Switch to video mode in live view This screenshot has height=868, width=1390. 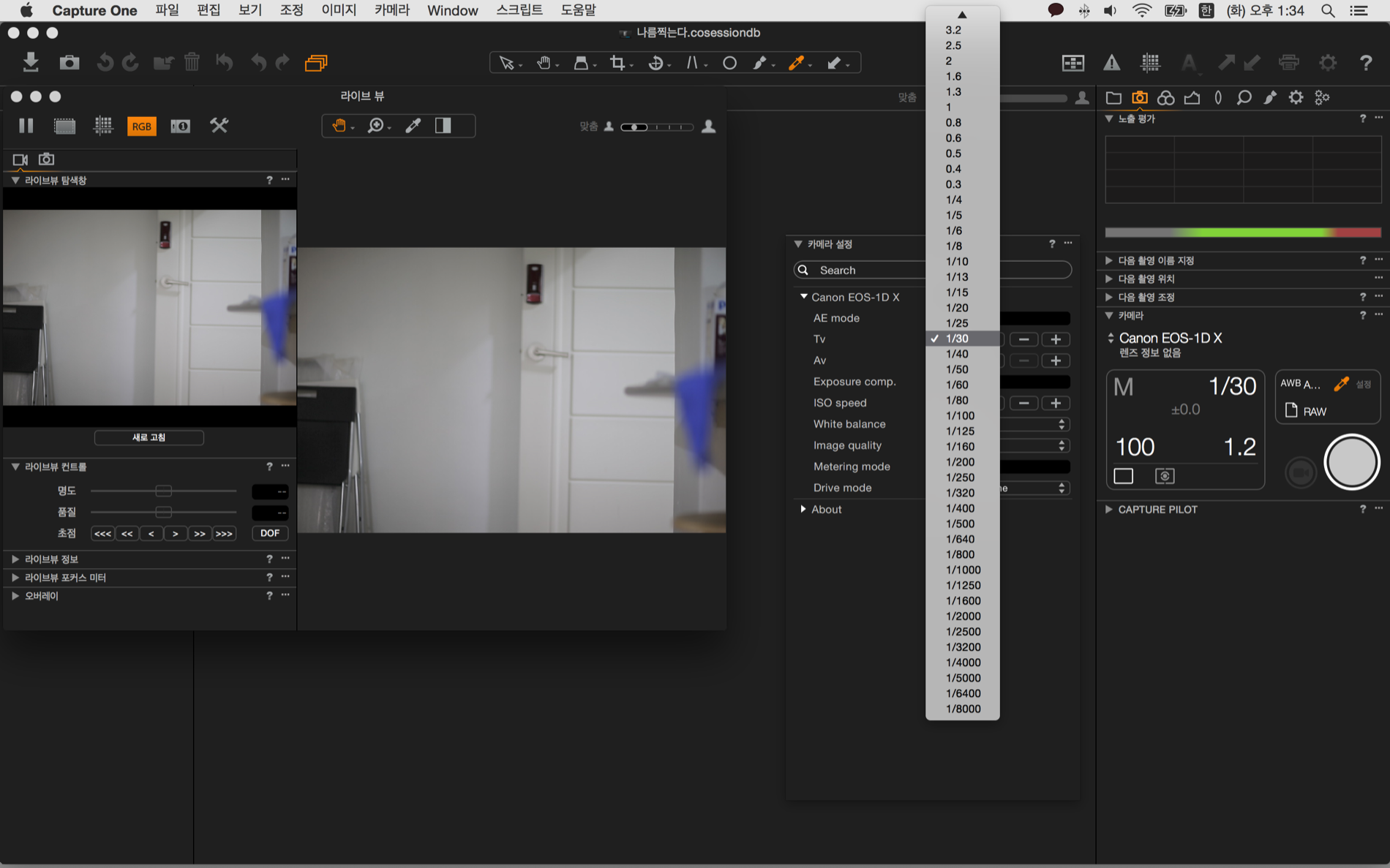20,159
